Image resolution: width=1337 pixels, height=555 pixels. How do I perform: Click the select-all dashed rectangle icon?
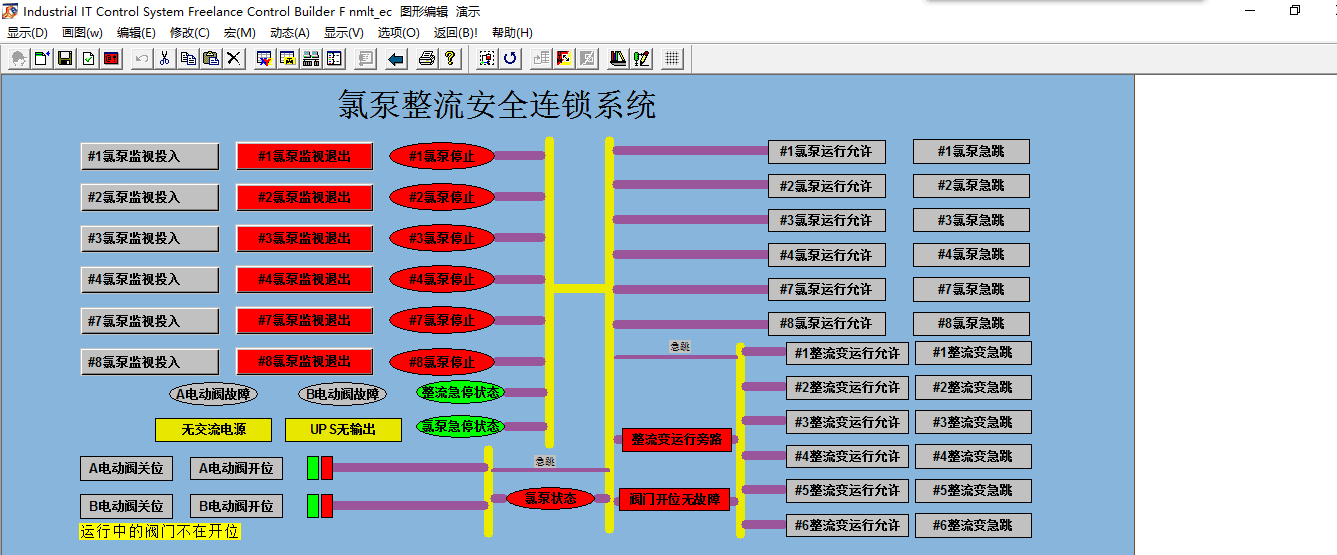pyautogui.click(x=487, y=59)
